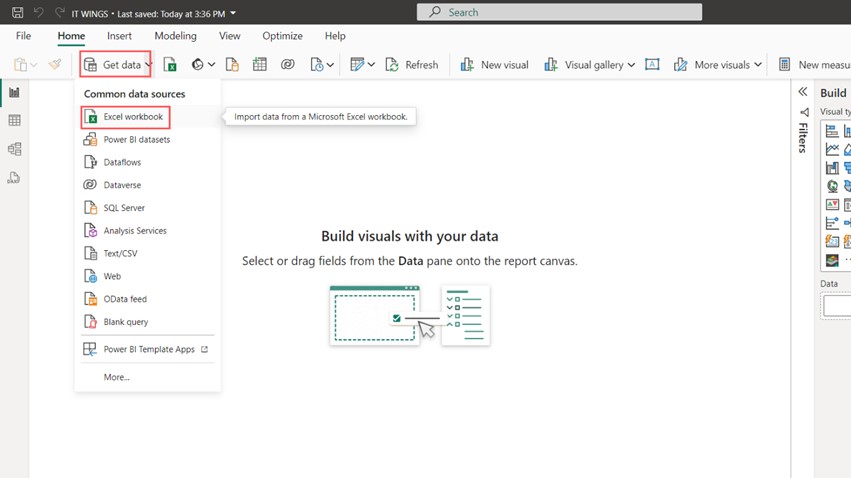Open DAX query view in sidebar
The width and height of the screenshot is (851, 478).
tap(14, 177)
